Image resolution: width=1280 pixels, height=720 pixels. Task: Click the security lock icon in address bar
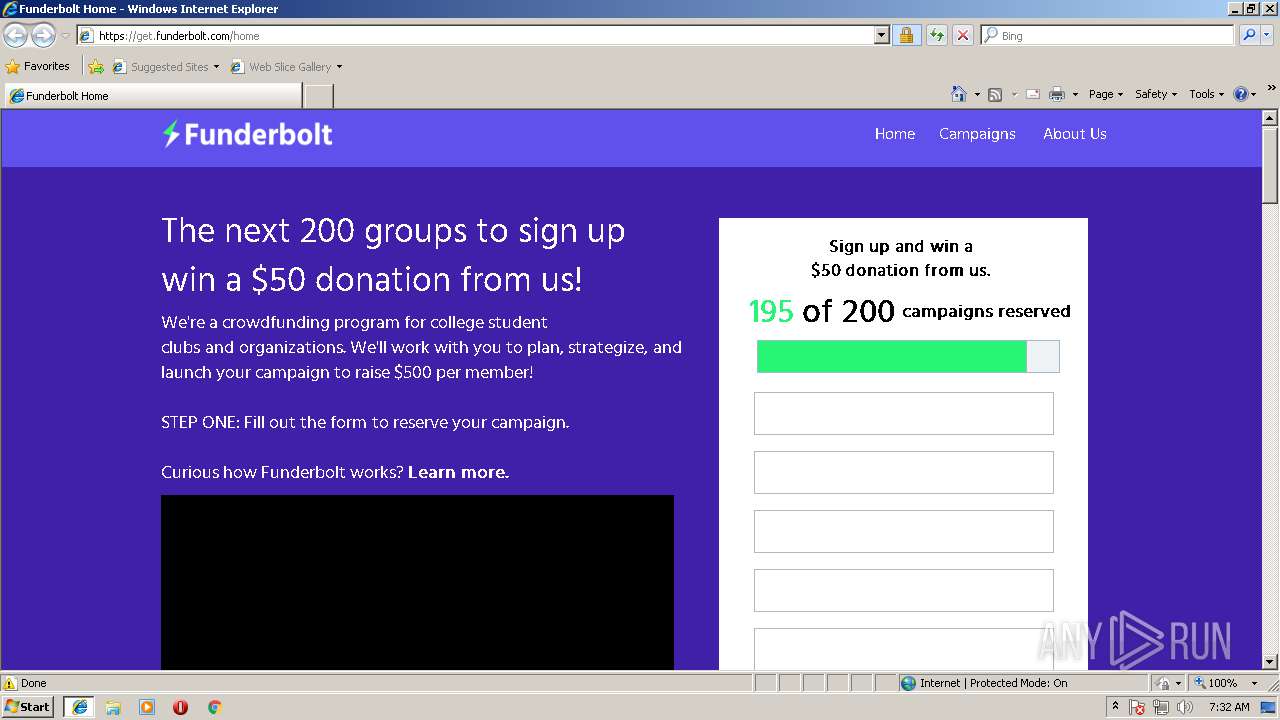(x=906, y=35)
